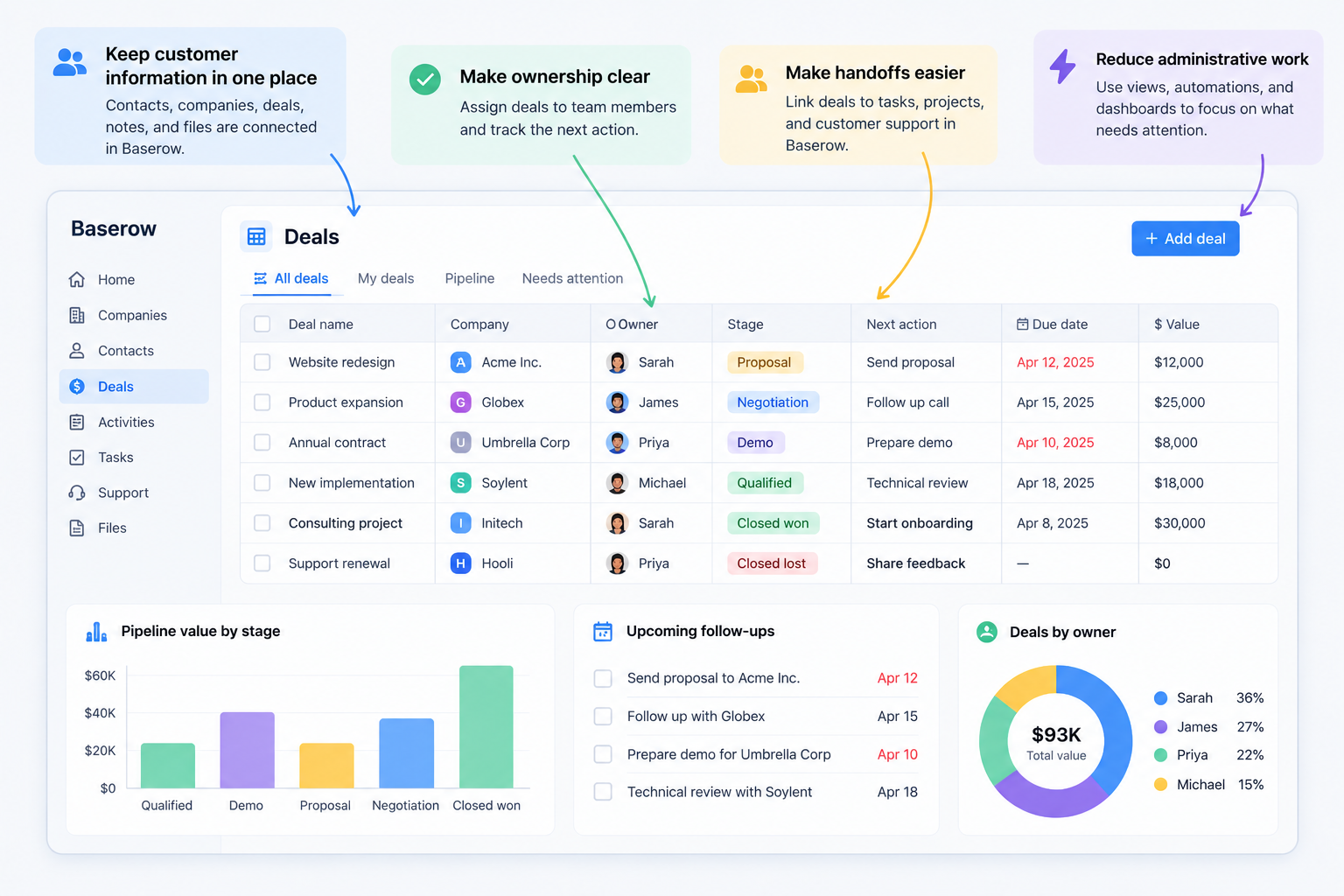This screenshot has width=1344, height=896.
Task: Open the Closed lost stage tag
Action: (772, 563)
